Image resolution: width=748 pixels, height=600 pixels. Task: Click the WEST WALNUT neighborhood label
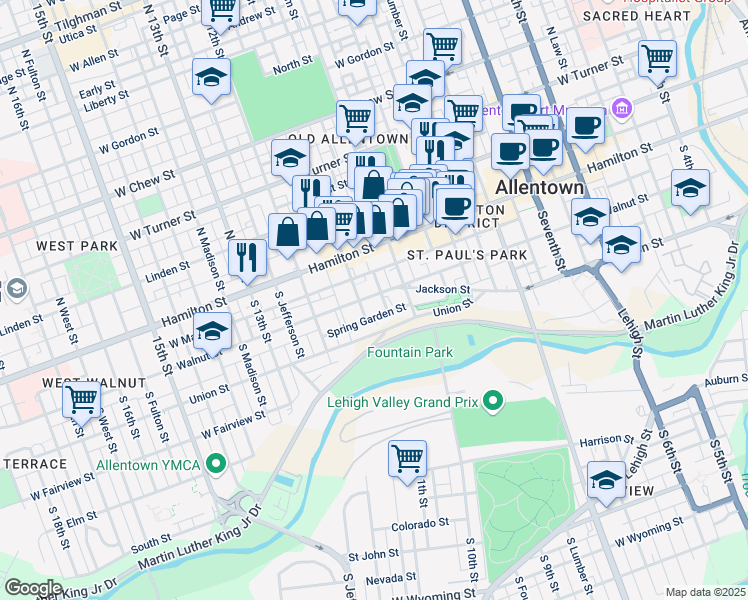pyautogui.click(x=94, y=383)
